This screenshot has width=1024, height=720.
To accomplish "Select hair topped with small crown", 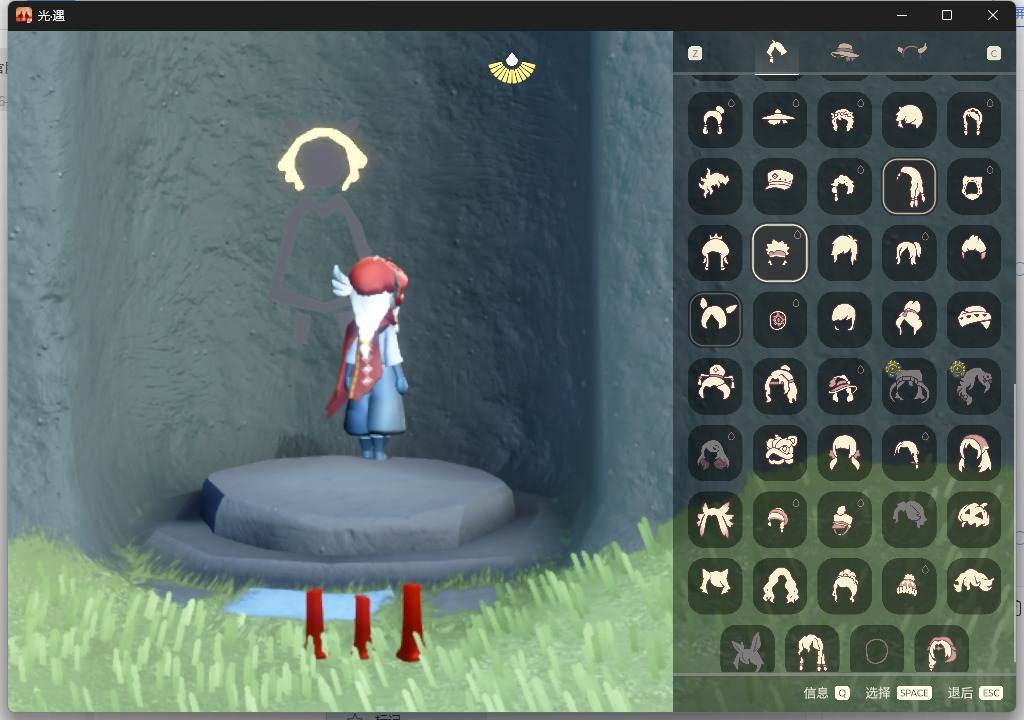I will 715,253.
